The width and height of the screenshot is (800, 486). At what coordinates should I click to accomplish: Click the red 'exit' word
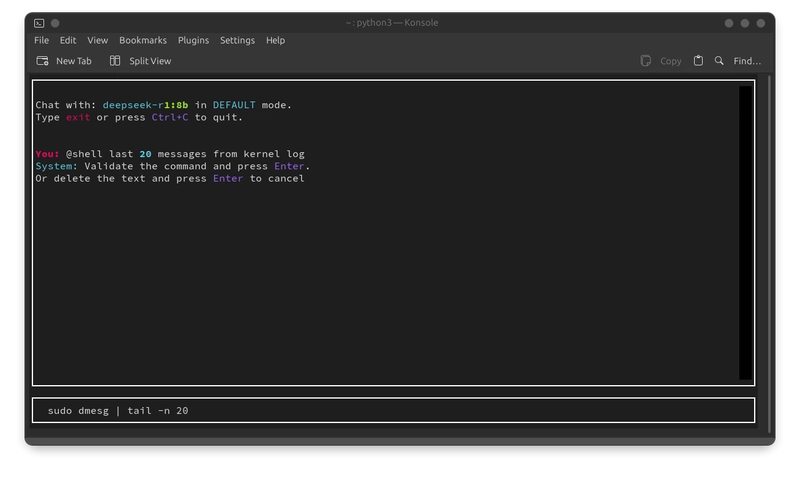78,117
